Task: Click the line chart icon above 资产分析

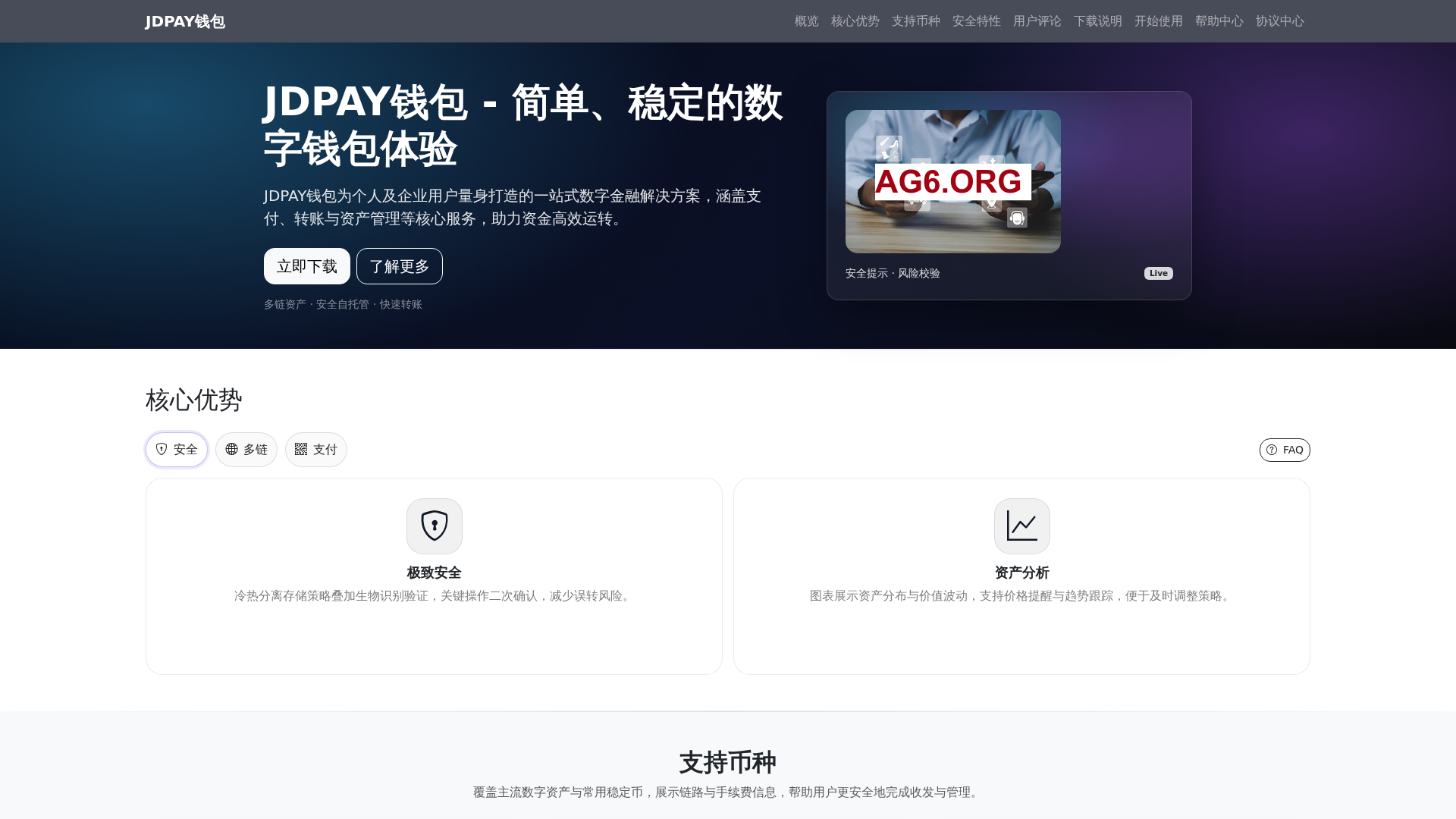Action: [1022, 526]
